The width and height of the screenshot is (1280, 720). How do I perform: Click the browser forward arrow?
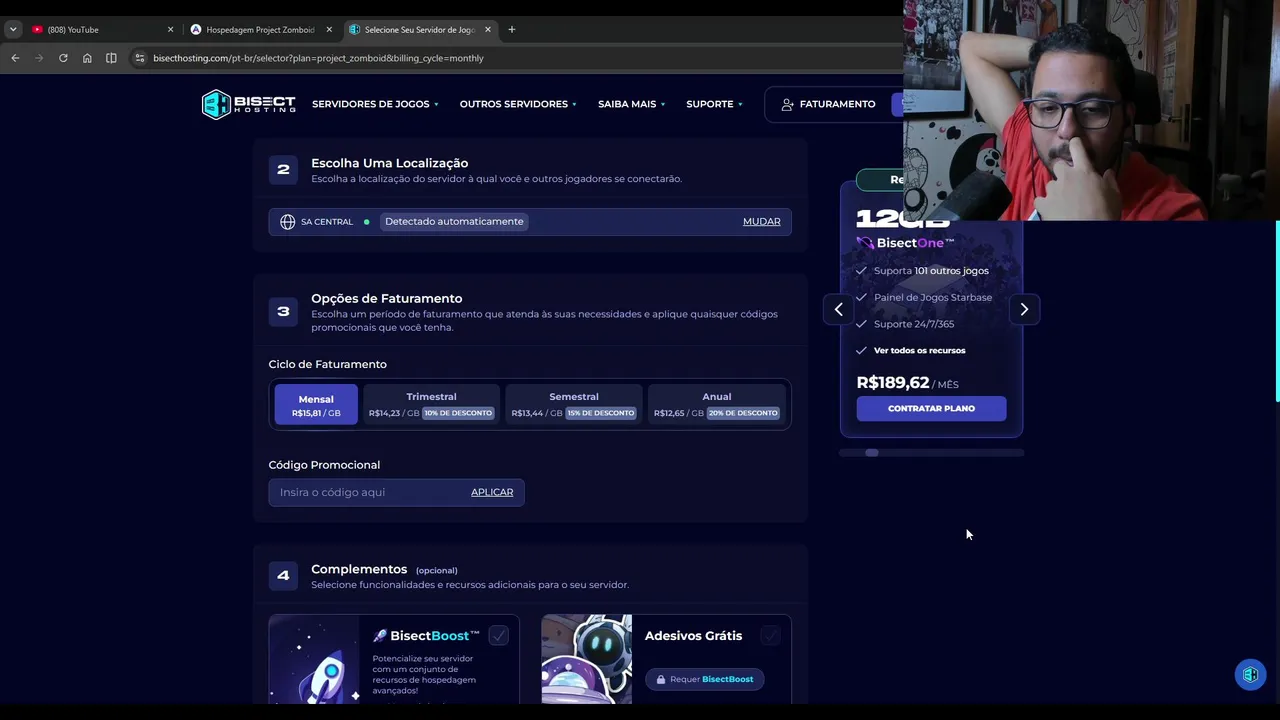[x=39, y=58]
